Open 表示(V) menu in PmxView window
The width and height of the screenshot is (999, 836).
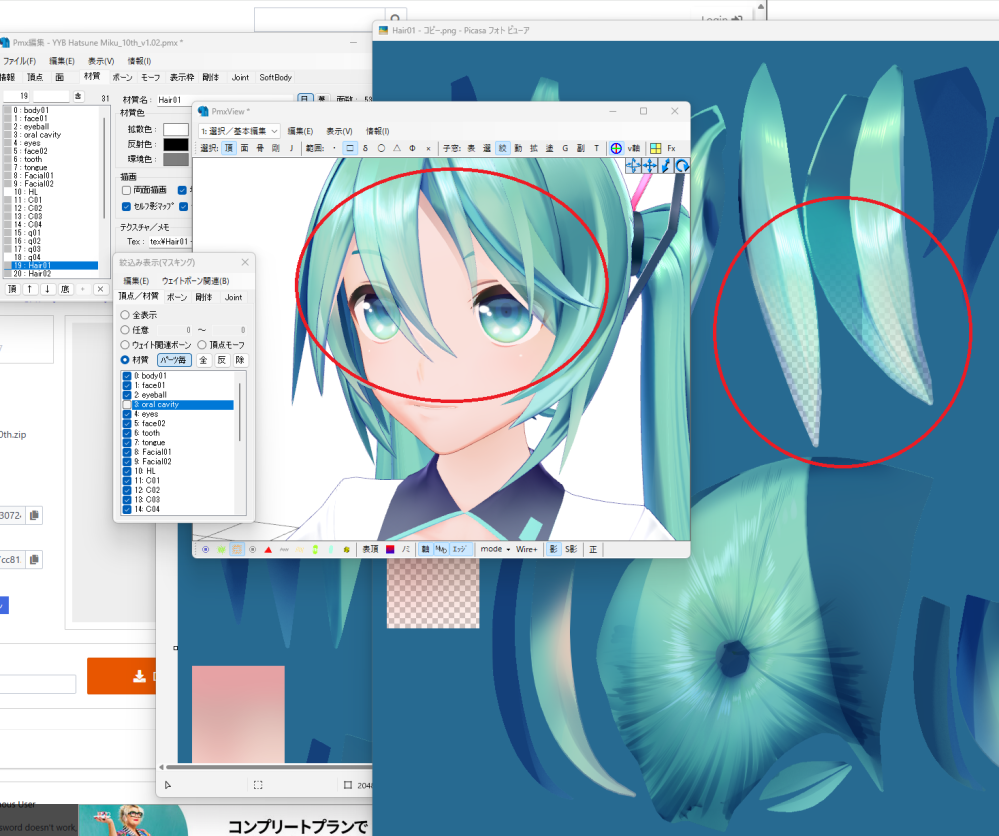[x=339, y=131]
